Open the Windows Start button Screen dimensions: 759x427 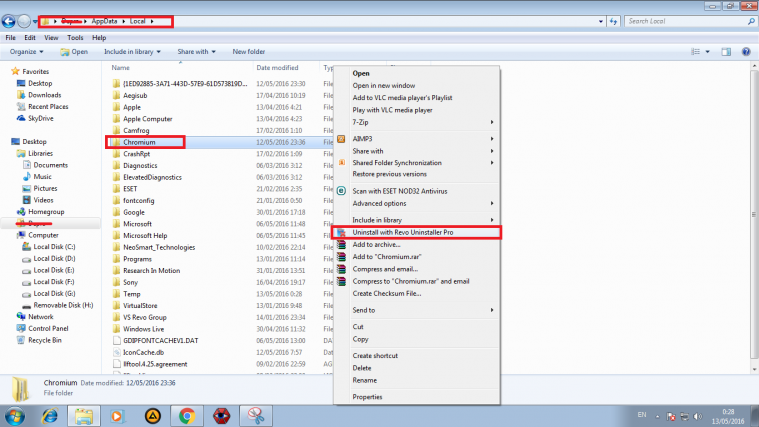[x=15, y=416]
